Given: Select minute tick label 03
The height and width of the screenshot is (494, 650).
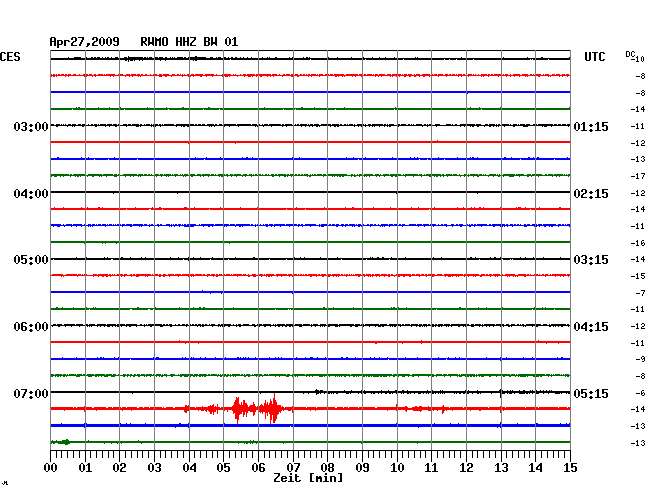Looking at the screenshot, I should click(x=155, y=468).
